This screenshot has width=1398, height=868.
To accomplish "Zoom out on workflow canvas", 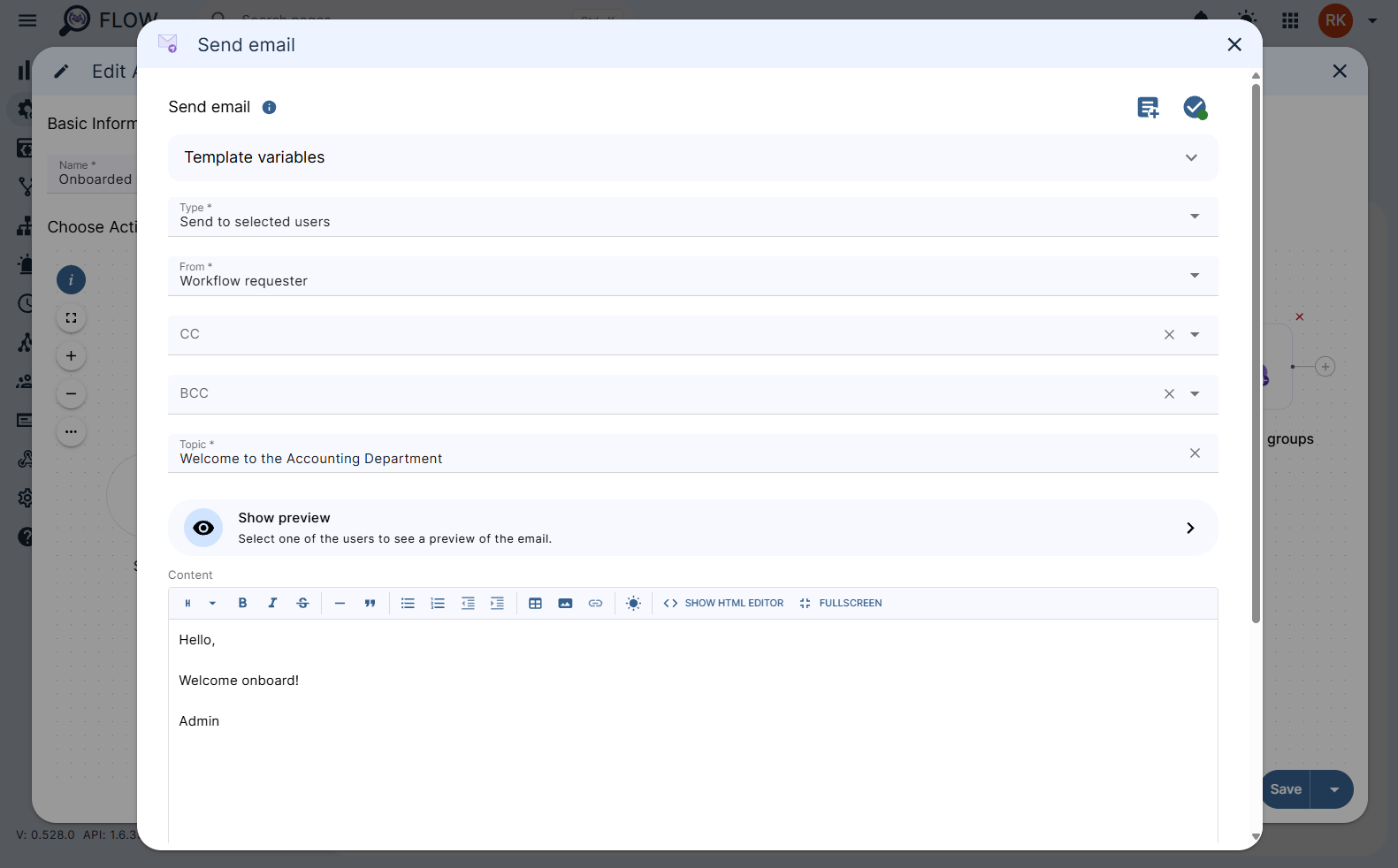I will pos(71,394).
